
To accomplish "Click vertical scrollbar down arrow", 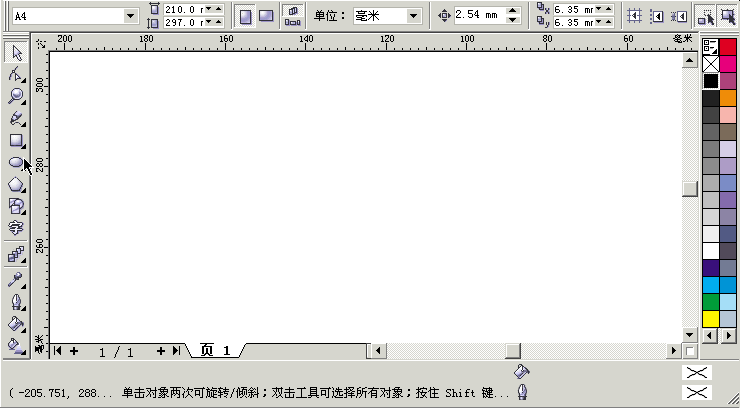I will point(690,335).
